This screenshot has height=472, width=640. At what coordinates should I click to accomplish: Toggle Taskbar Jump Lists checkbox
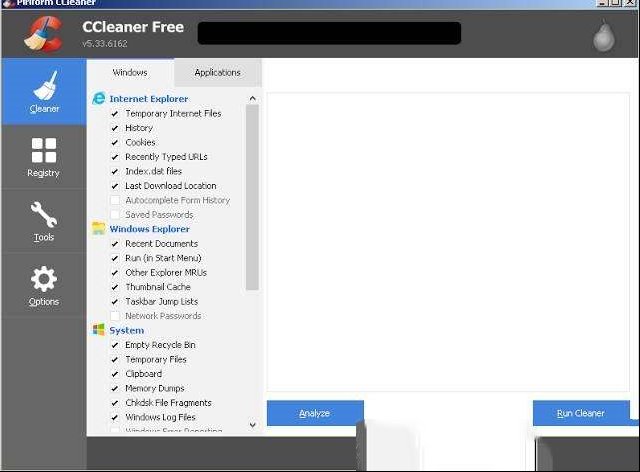pos(115,301)
